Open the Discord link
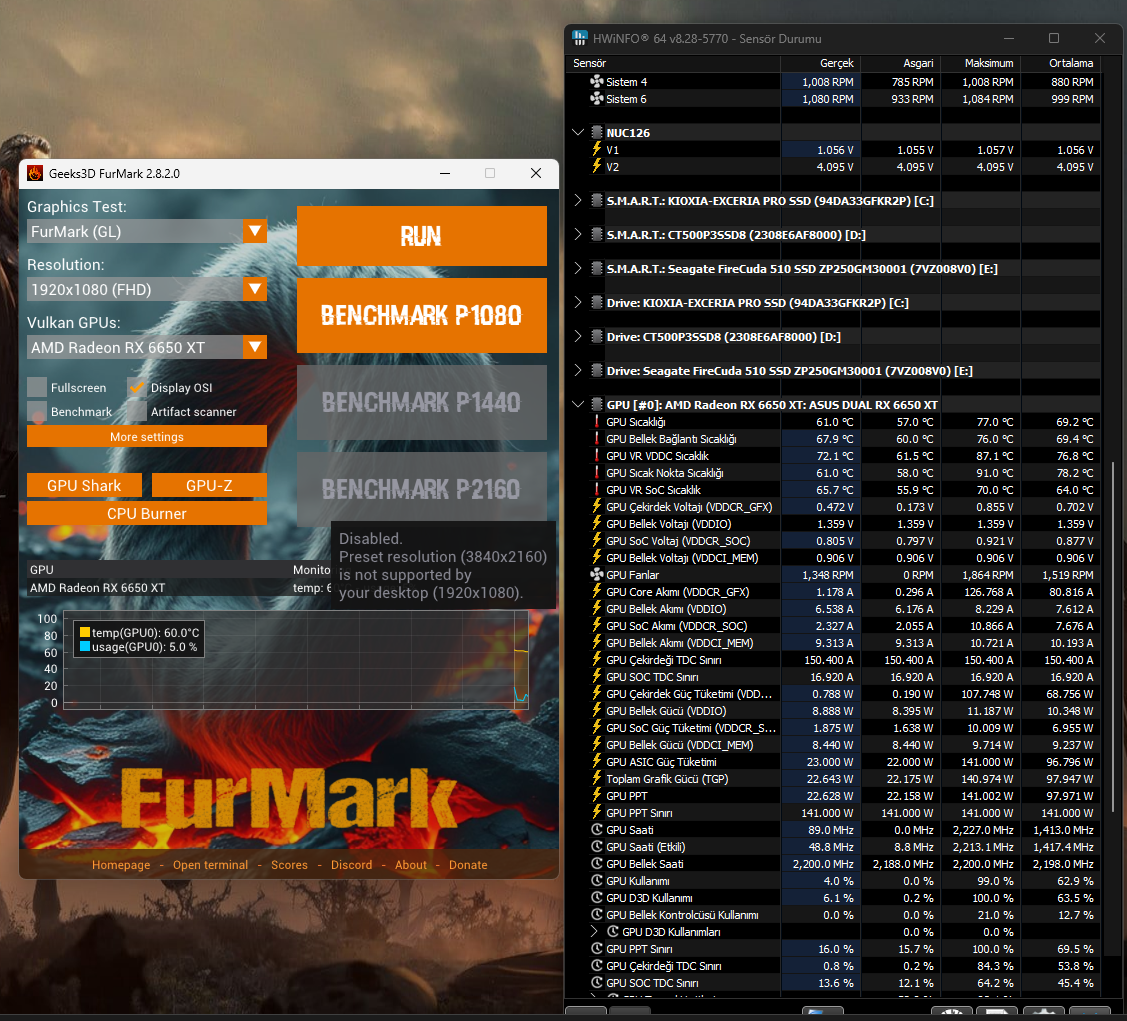The height and width of the screenshot is (1021, 1127). pyautogui.click(x=351, y=865)
